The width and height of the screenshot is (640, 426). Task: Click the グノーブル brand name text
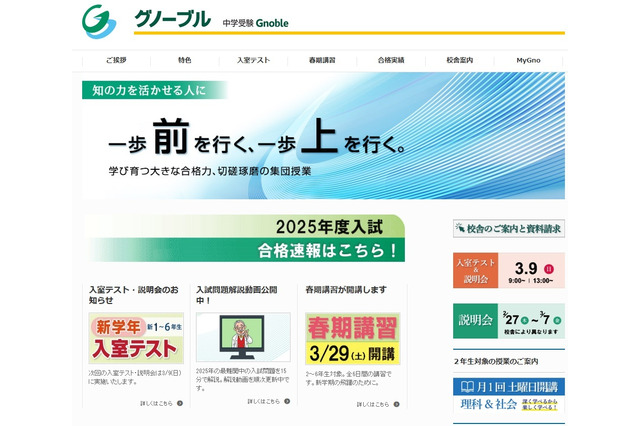click(172, 19)
